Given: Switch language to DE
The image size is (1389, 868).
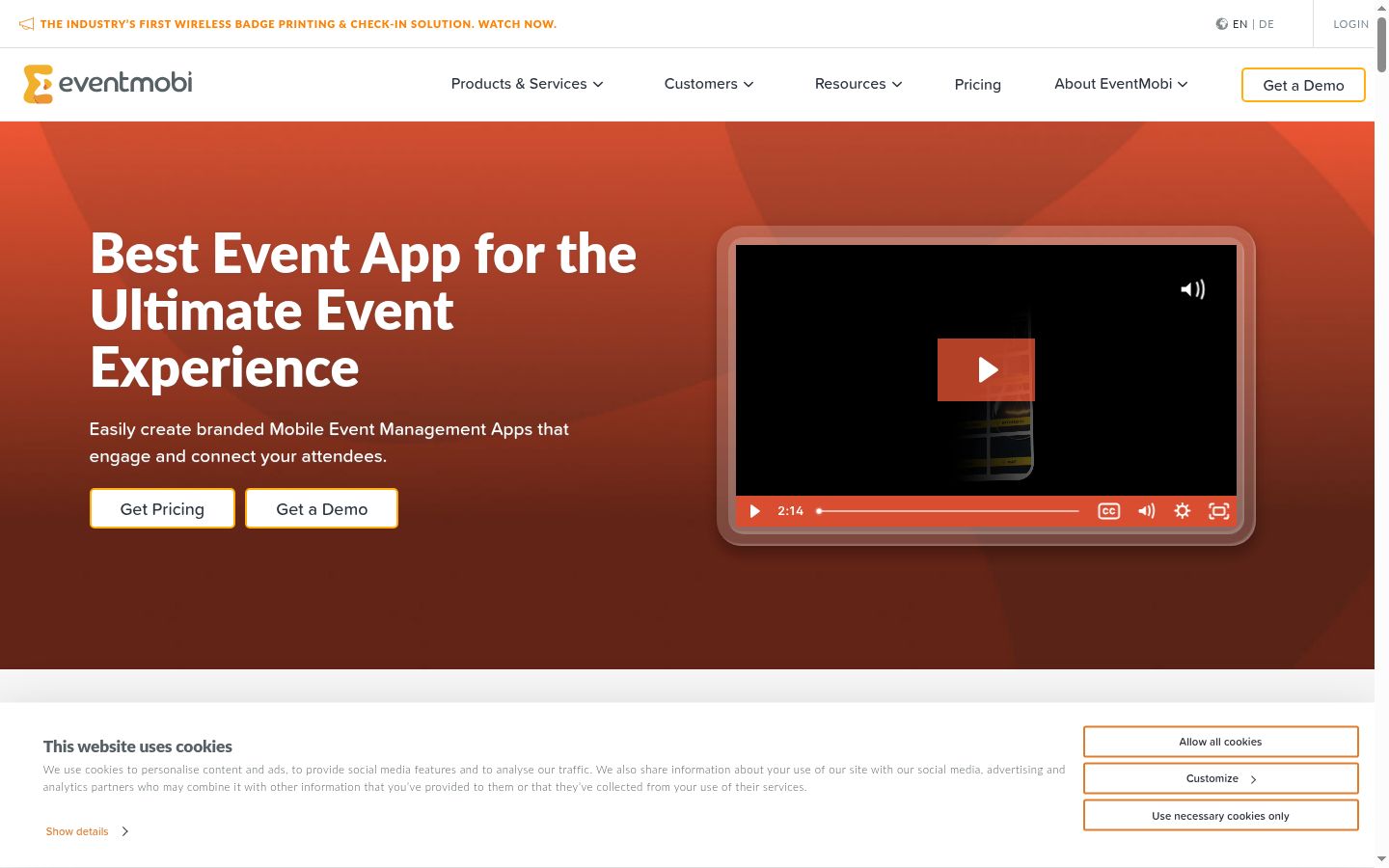Looking at the screenshot, I should (1266, 24).
